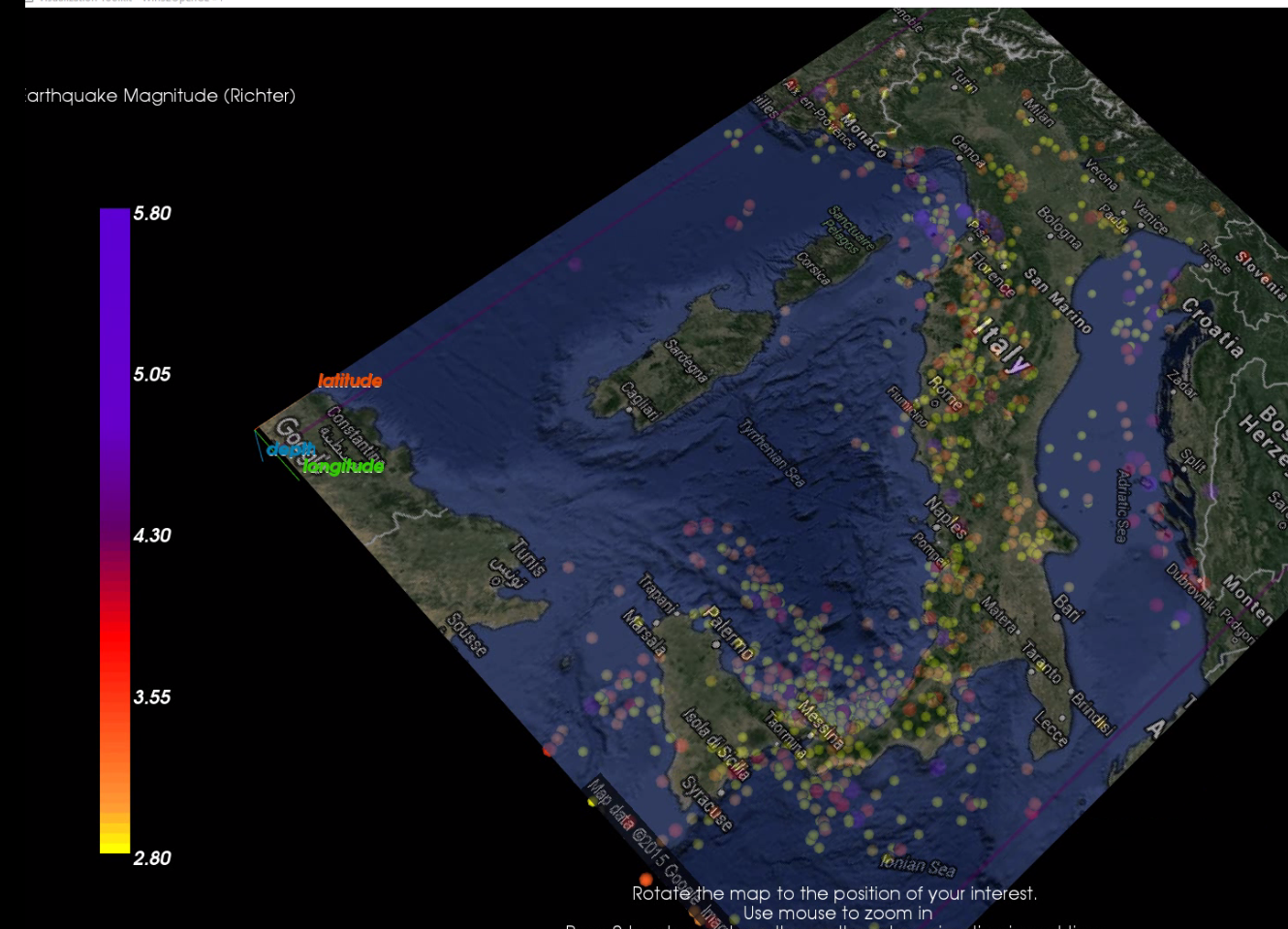Click the Syracuse city label
This screenshot has height=929, width=1288.
(x=707, y=803)
